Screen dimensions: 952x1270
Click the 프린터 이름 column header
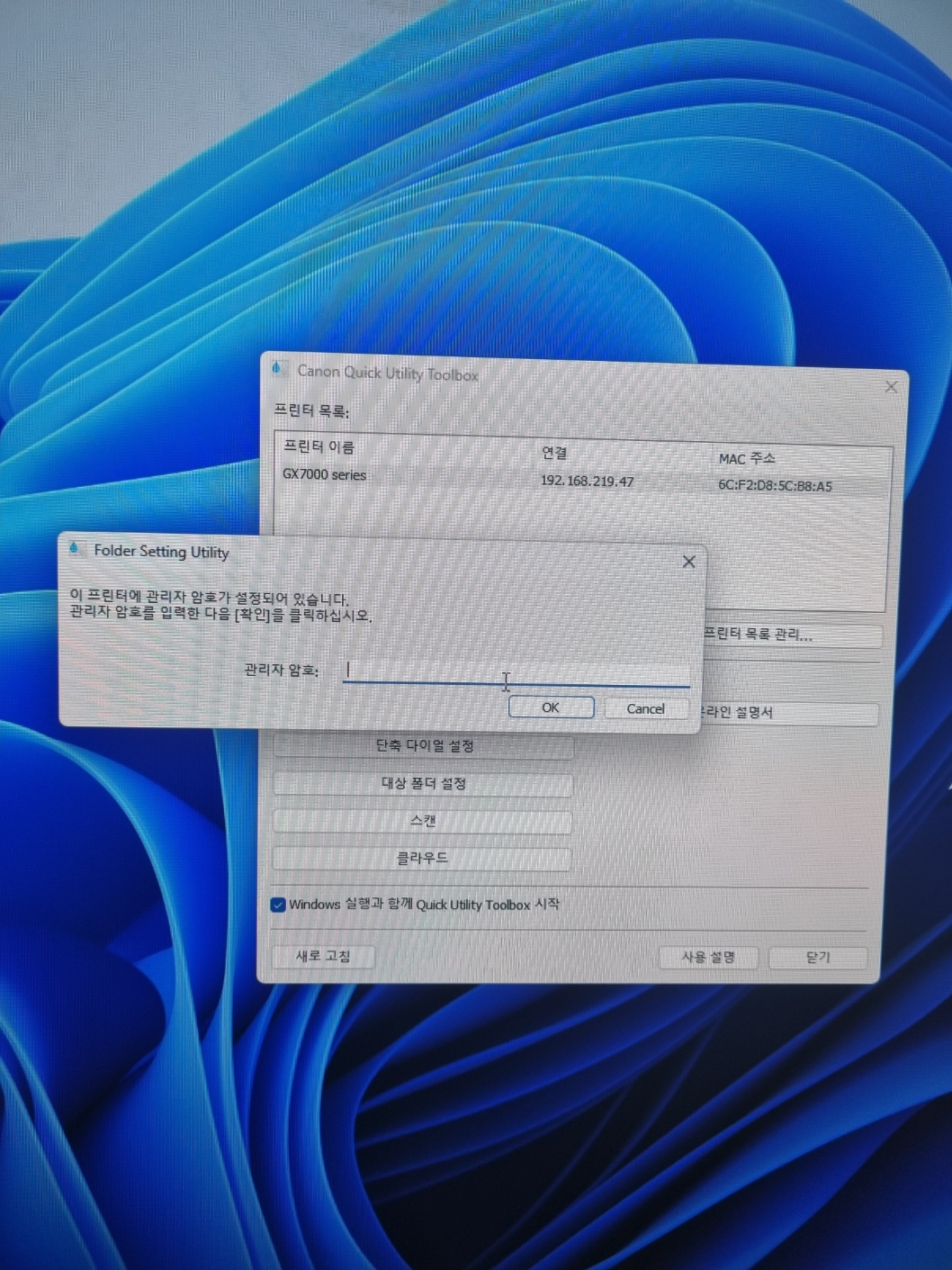coord(319,446)
